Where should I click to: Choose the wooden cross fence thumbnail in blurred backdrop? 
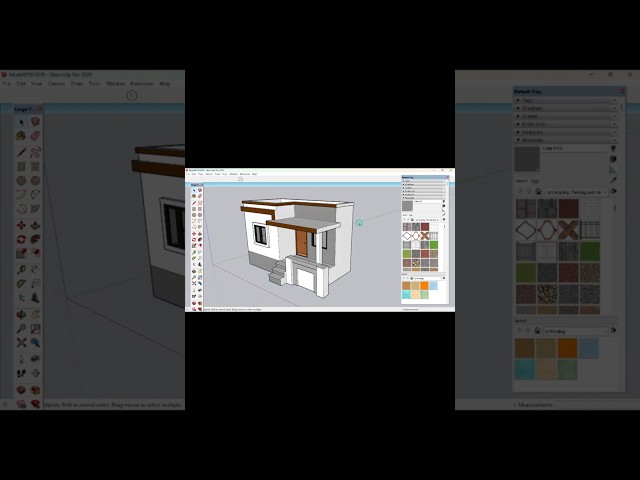(568, 230)
